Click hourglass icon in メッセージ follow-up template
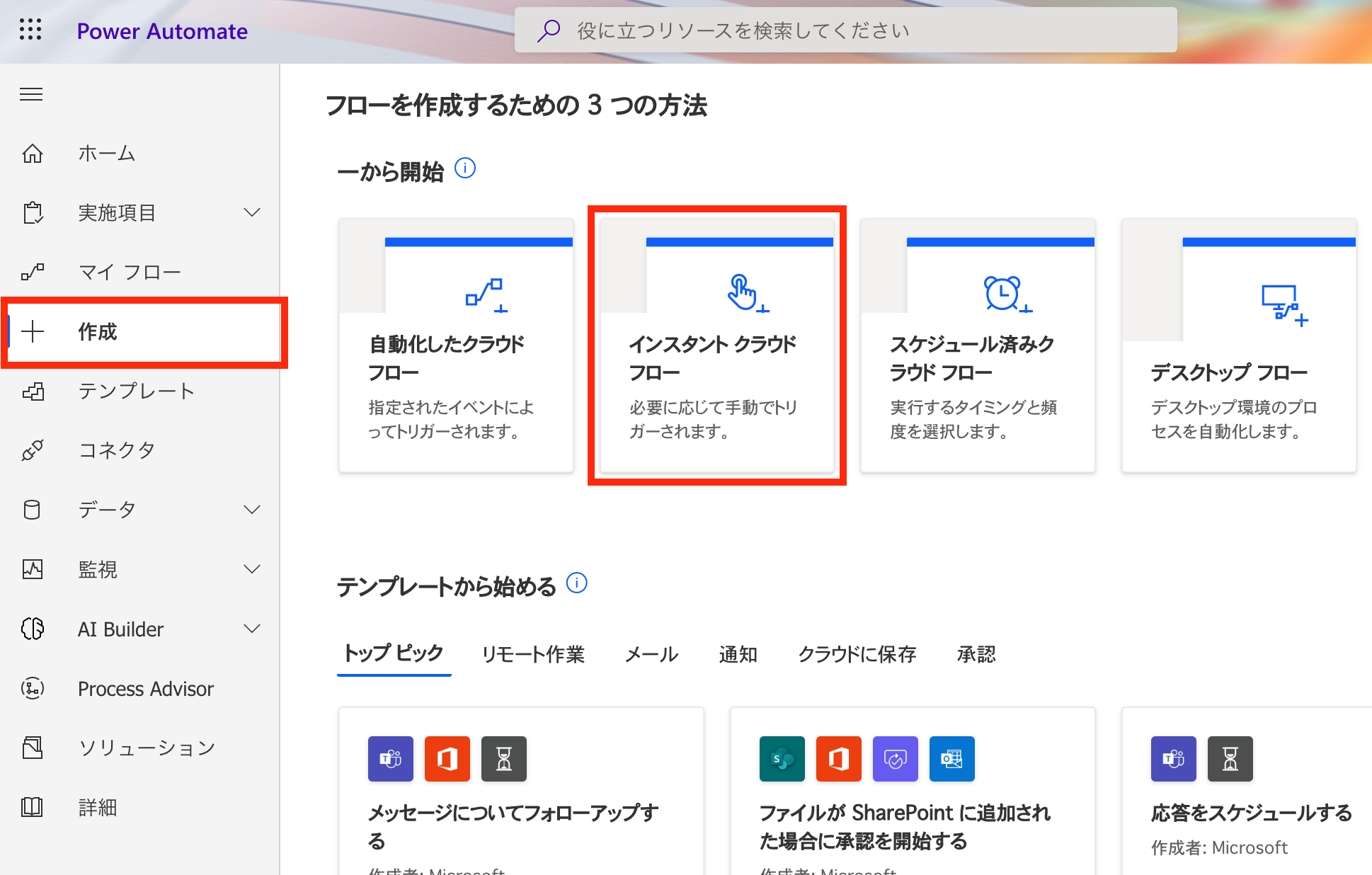Image resolution: width=1372 pixels, height=875 pixels. coord(504,759)
